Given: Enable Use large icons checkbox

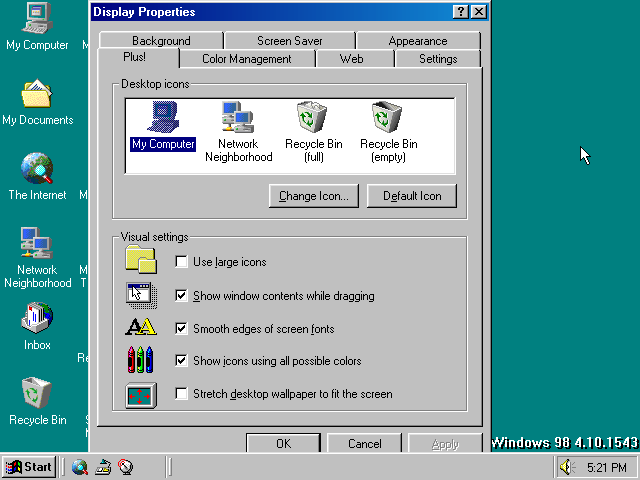Looking at the screenshot, I should click(181, 262).
